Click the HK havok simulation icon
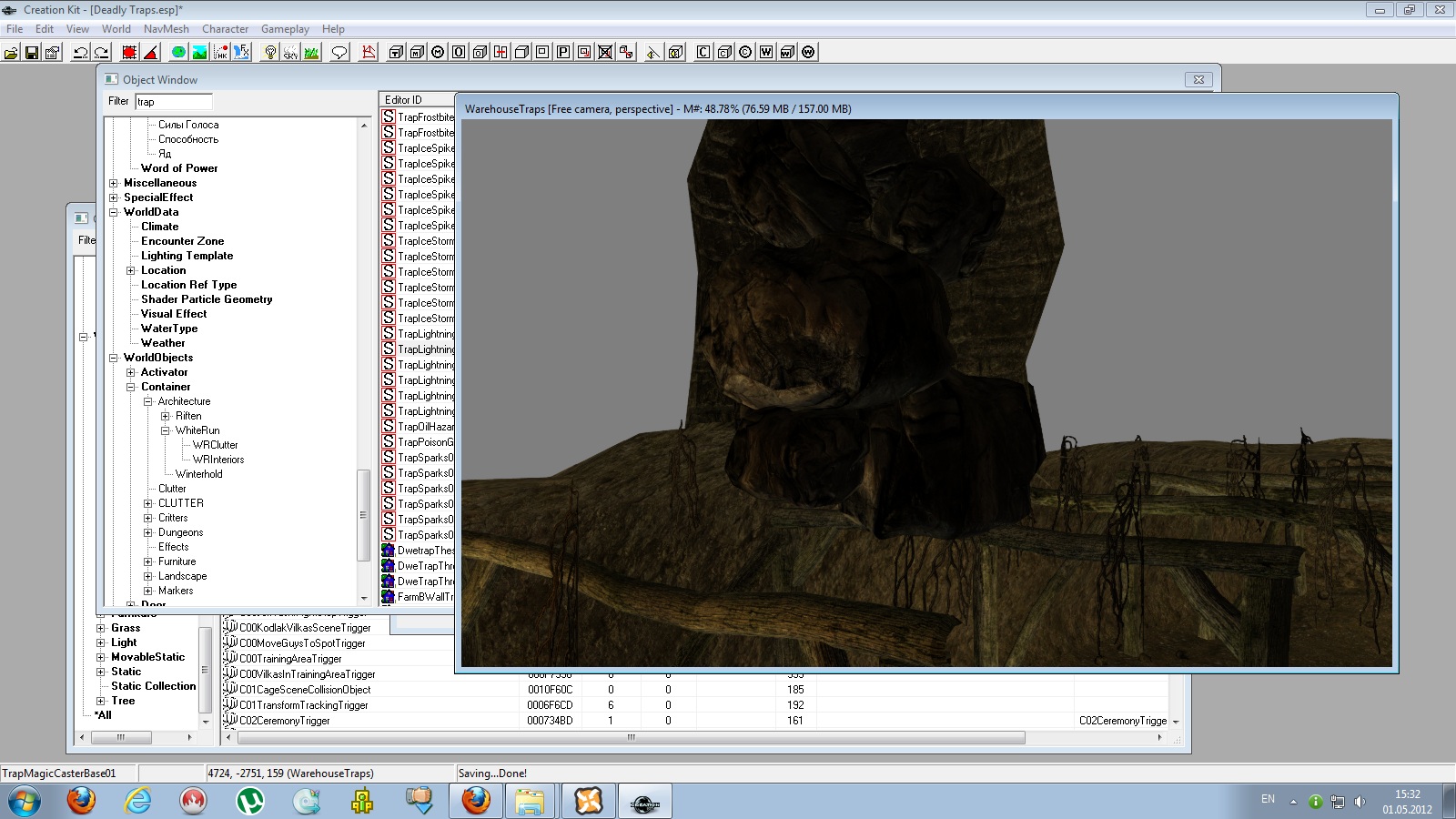1456x819 pixels. click(220, 52)
